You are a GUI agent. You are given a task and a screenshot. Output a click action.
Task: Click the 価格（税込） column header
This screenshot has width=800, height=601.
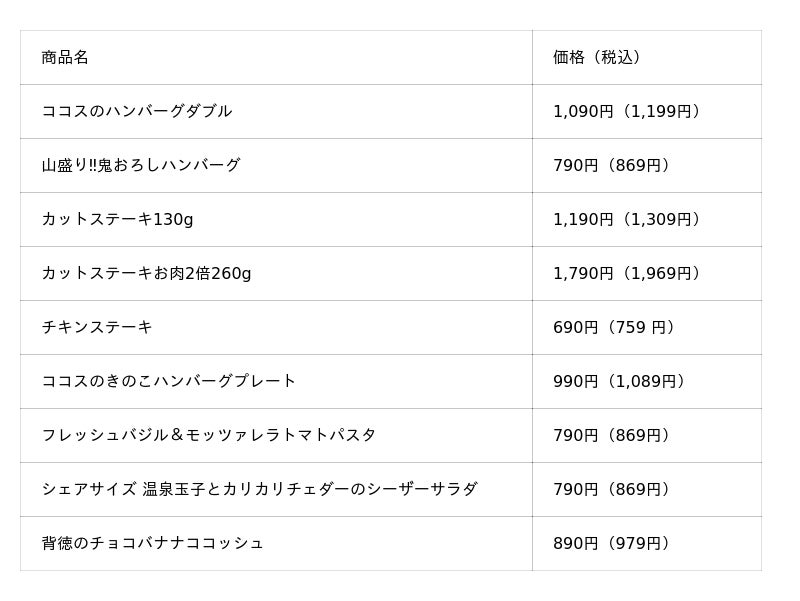597,57
